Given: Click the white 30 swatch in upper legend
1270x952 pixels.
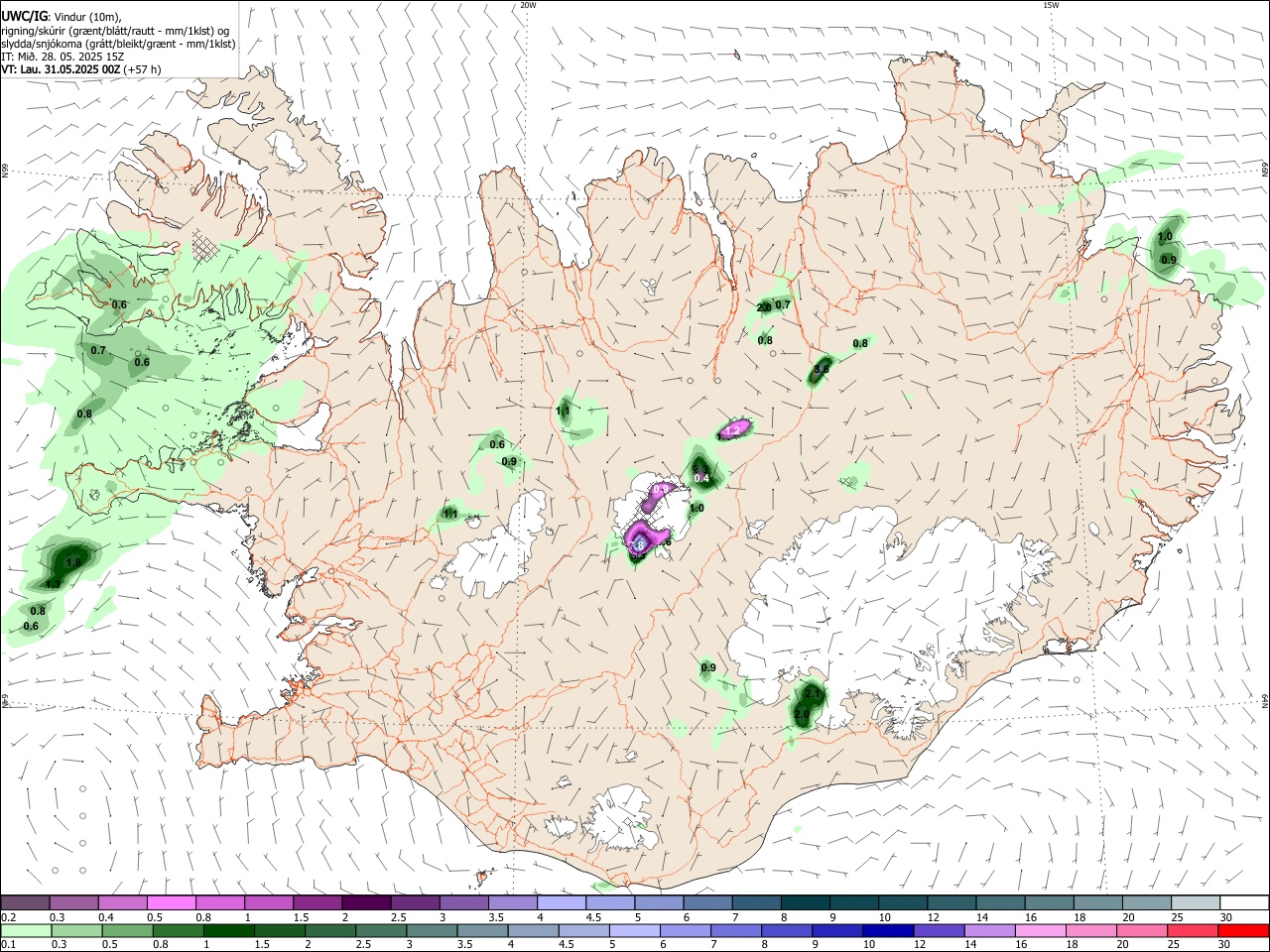Looking at the screenshot, I should coord(1244,903).
